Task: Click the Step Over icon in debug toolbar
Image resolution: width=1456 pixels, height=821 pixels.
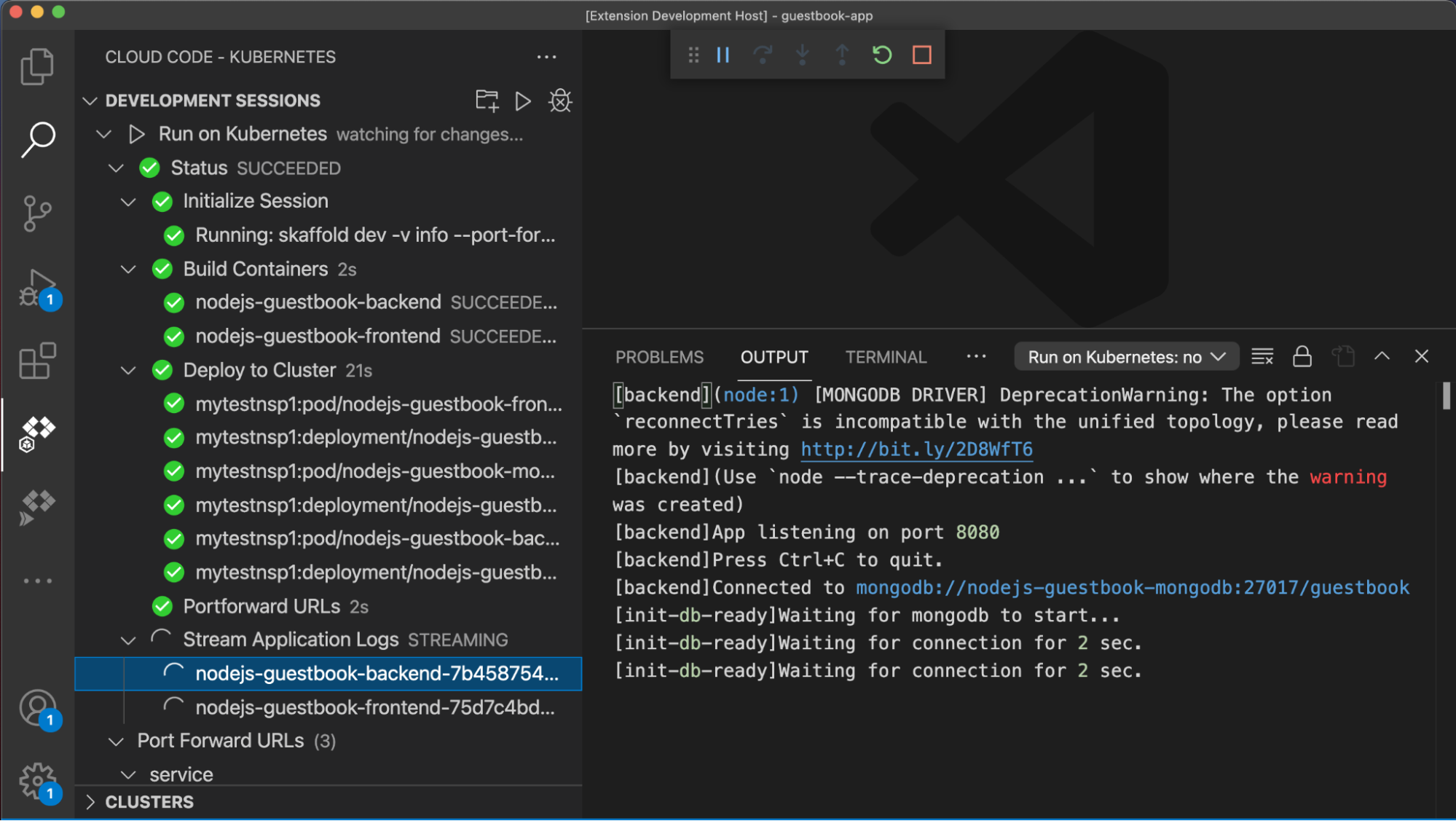Action: [763, 54]
